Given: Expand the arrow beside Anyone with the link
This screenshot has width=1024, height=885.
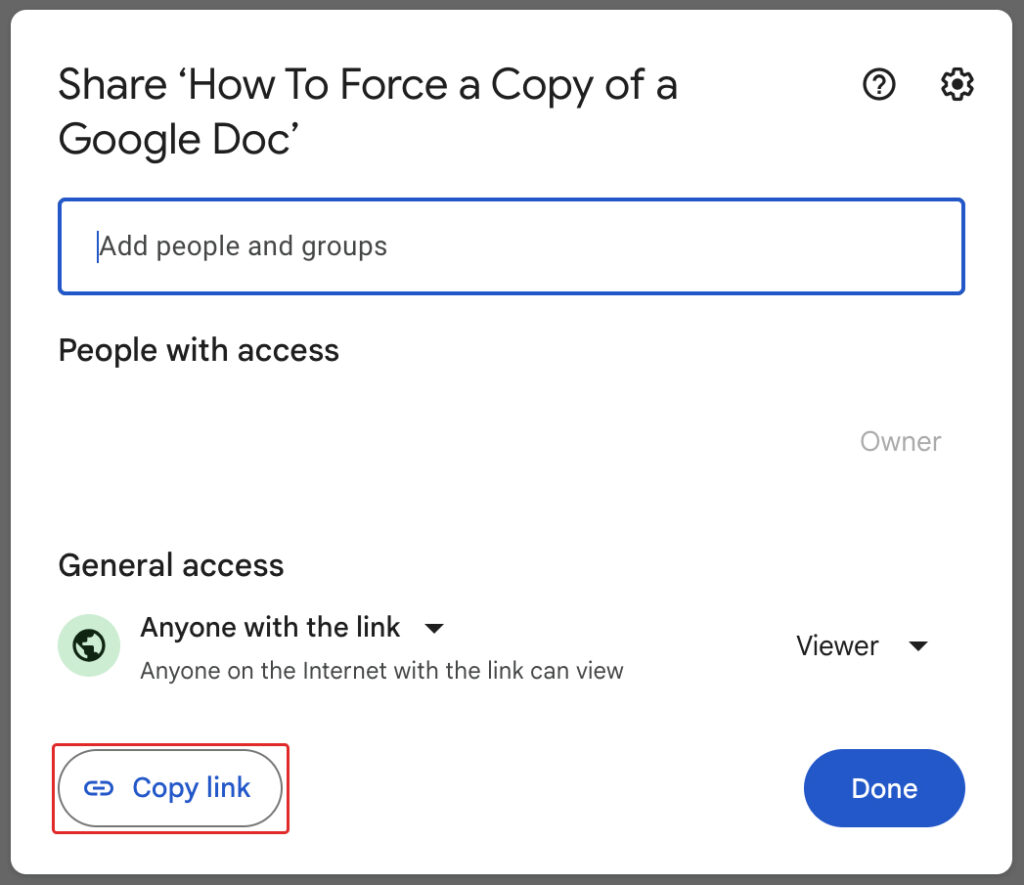Looking at the screenshot, I should (434, 628).
